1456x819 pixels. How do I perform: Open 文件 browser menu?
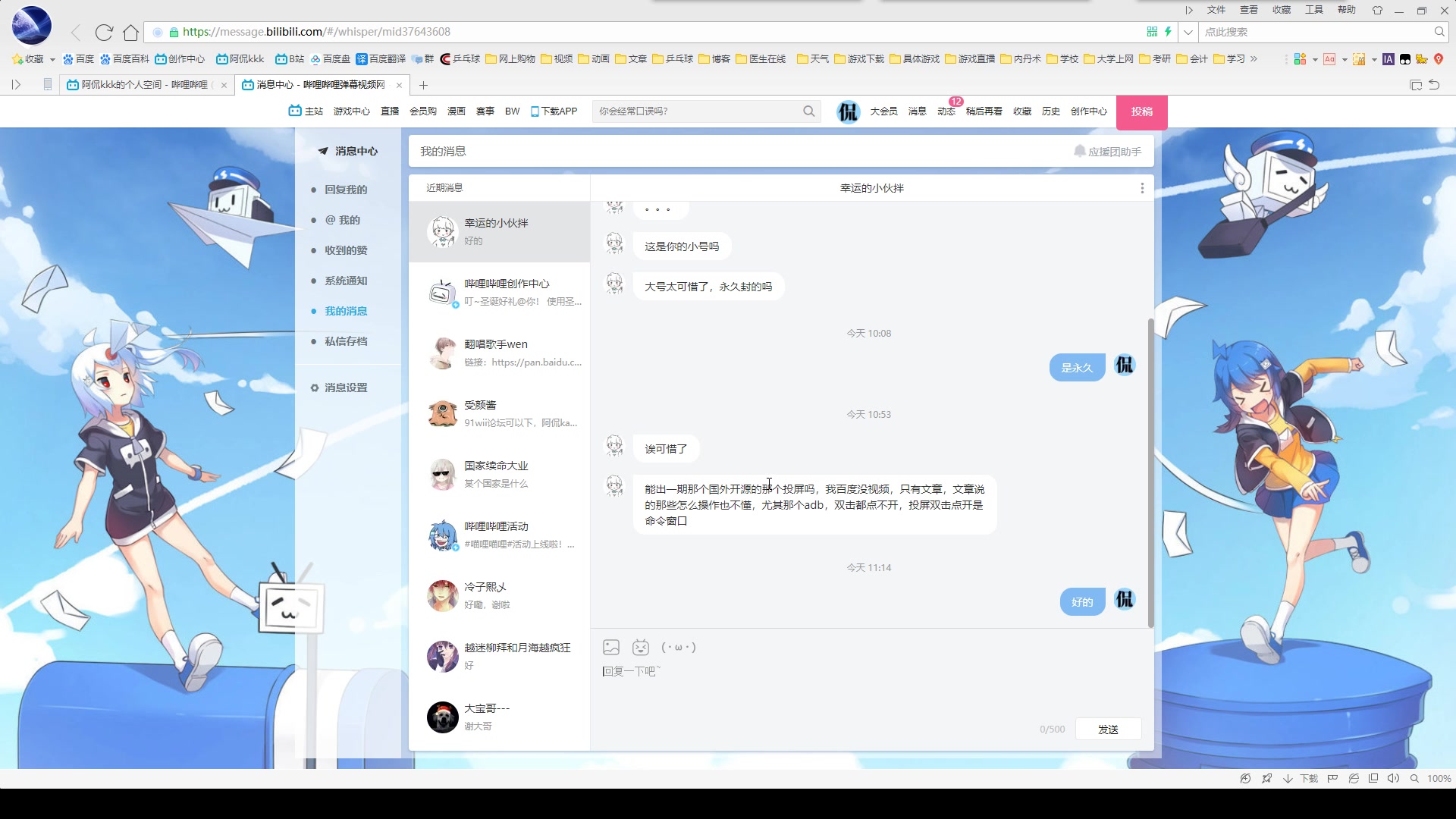(x=1216, y=10)
